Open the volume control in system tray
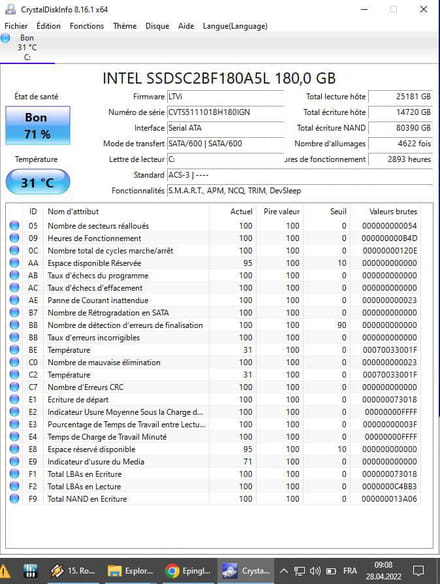 point(315,571)
